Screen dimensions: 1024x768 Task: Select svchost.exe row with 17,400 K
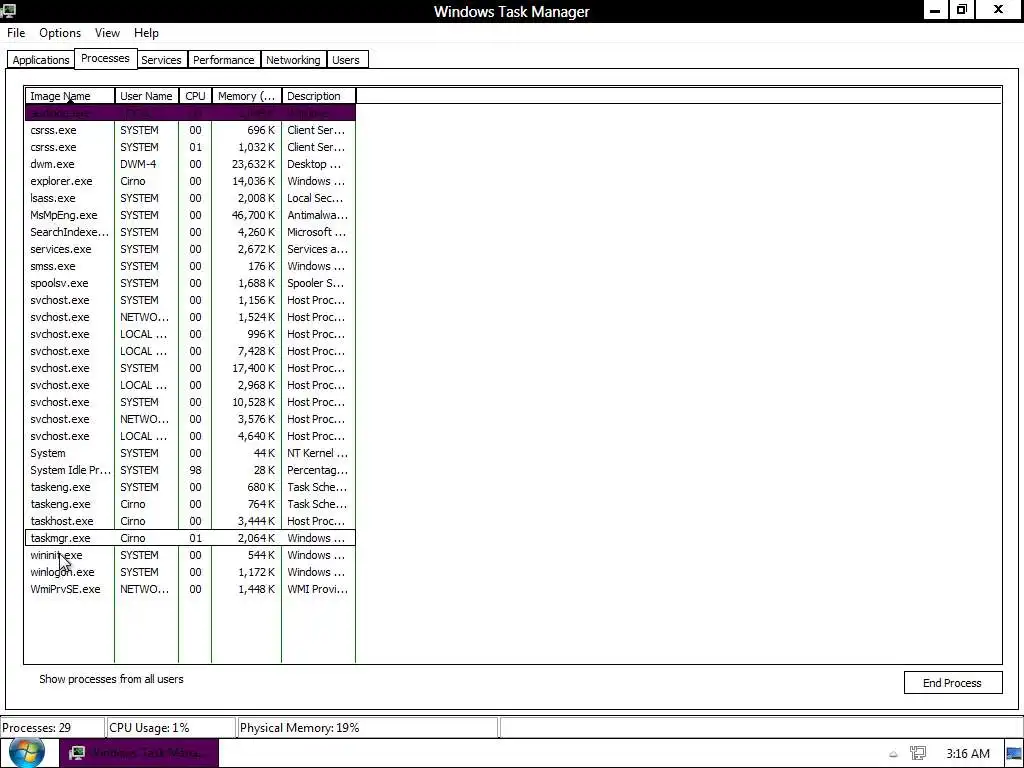point(190,368)
